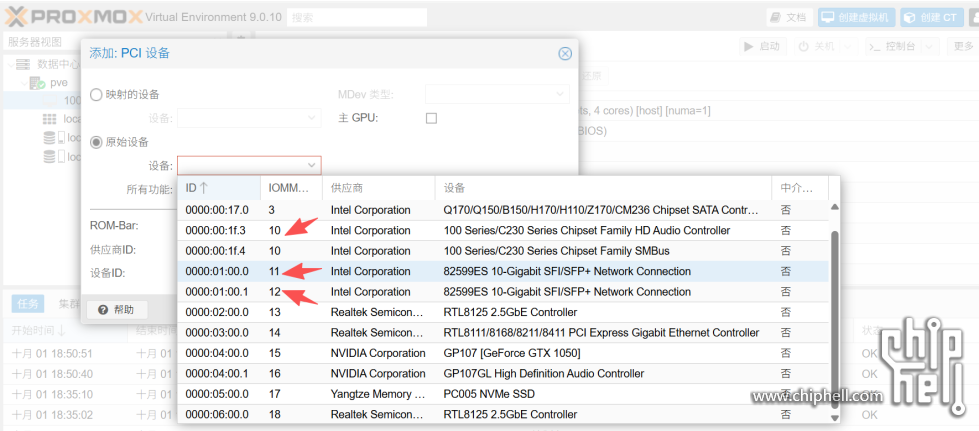This screenshot has width=979, height=431.
Task: Select device 0000:01:00.0 82599ES row
Action: tap(500, 271)
